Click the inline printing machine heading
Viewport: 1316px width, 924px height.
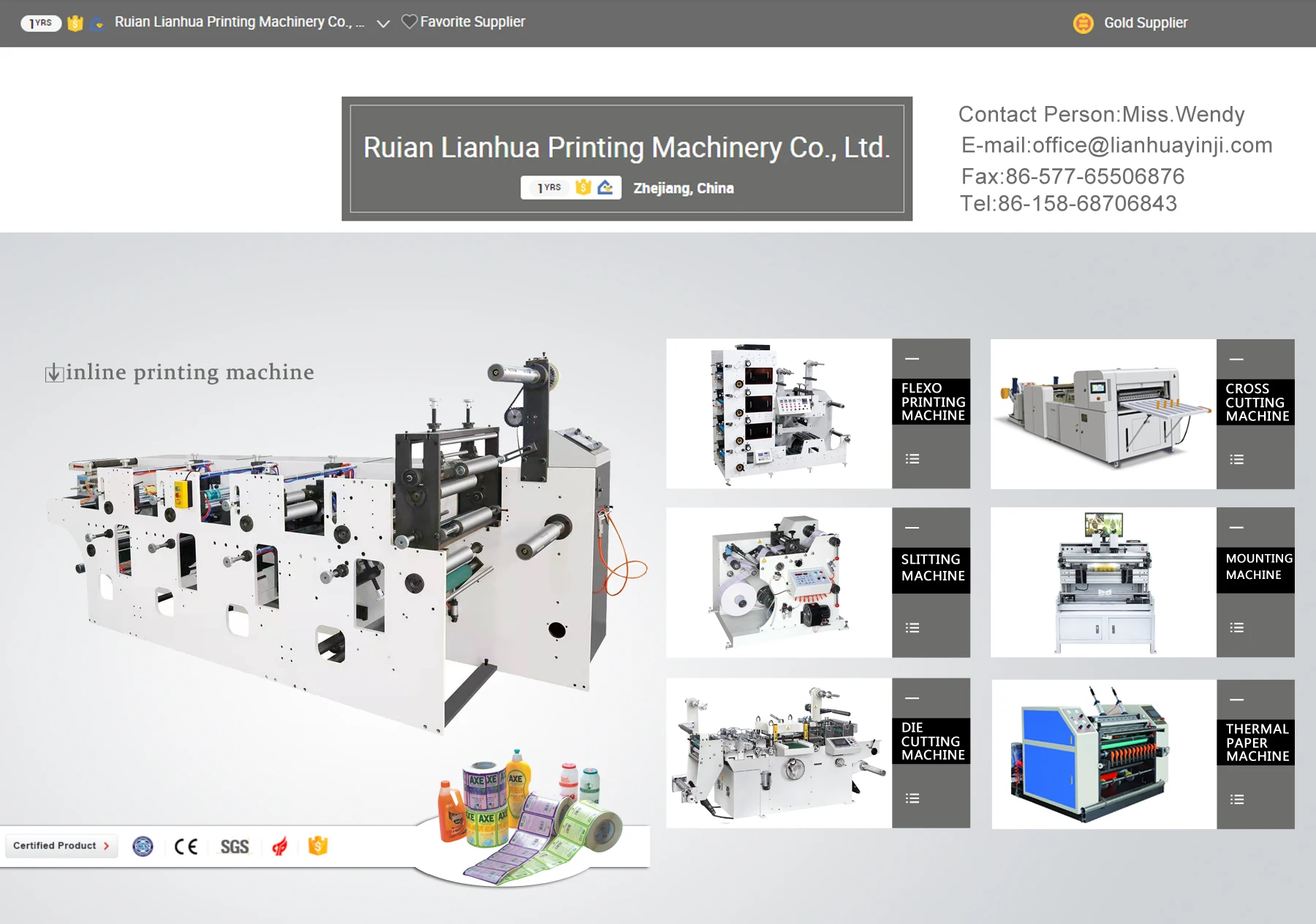pos(190,372)
